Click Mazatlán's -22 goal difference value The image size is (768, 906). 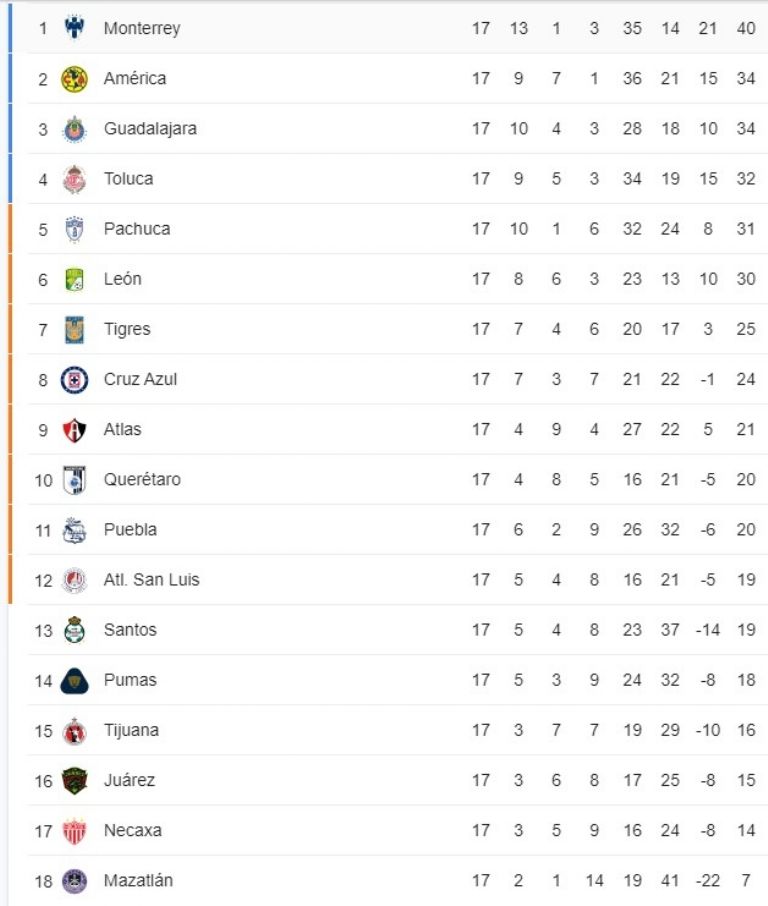tap(707, 881)
